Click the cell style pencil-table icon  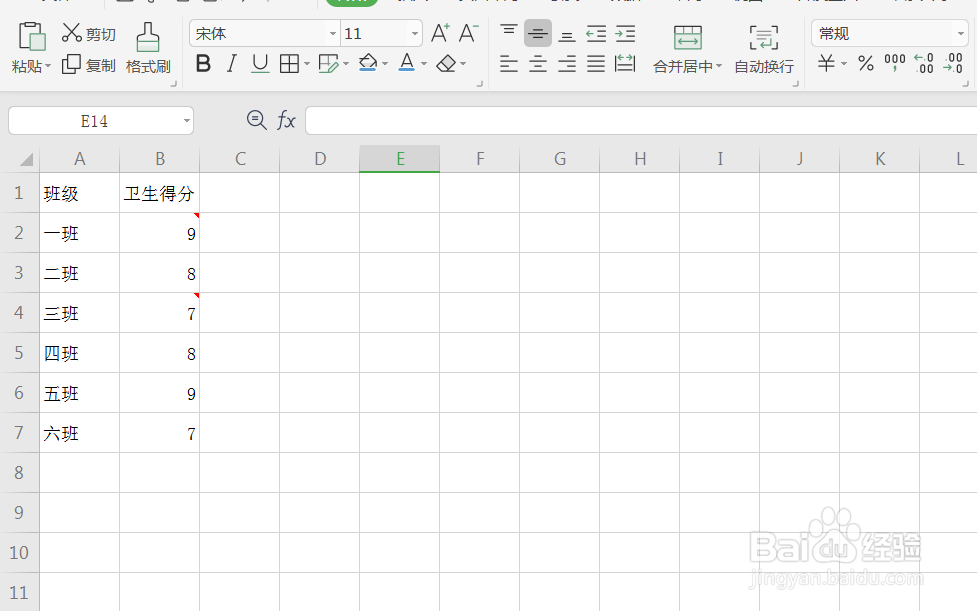pos(328,64)
